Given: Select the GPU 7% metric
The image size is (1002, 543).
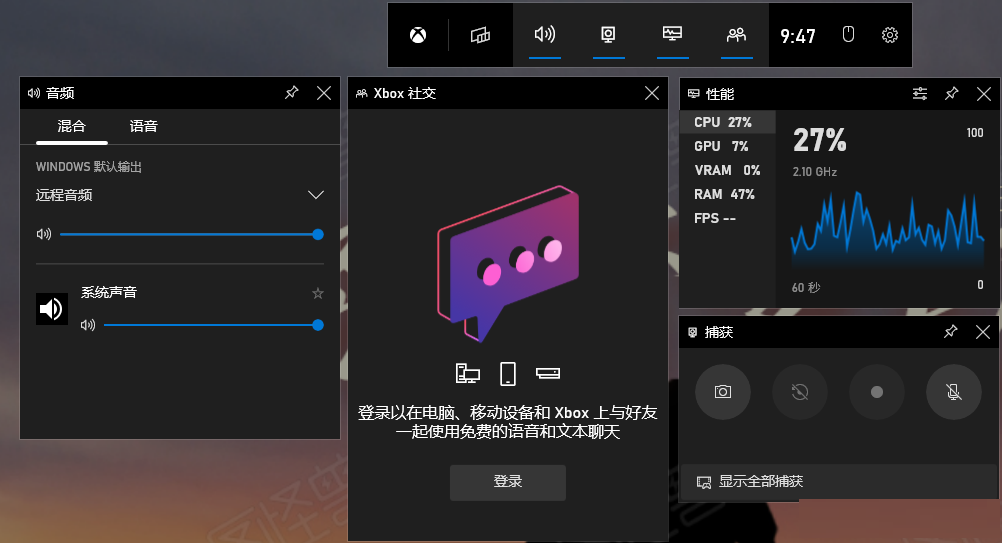Looking at the screenshot, I should coord(727,146).
